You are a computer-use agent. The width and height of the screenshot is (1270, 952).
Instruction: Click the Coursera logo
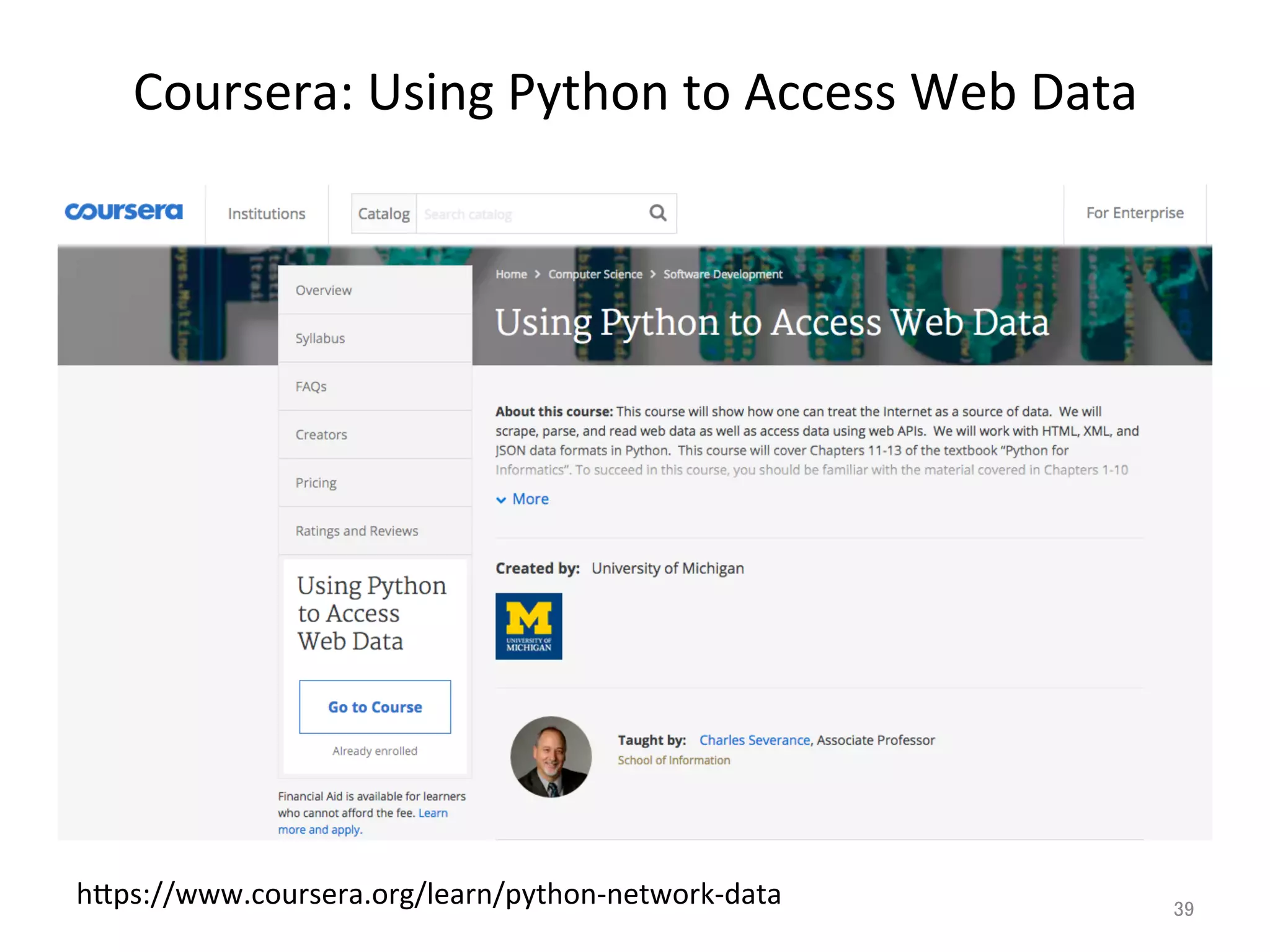click(x=124, y=212)
